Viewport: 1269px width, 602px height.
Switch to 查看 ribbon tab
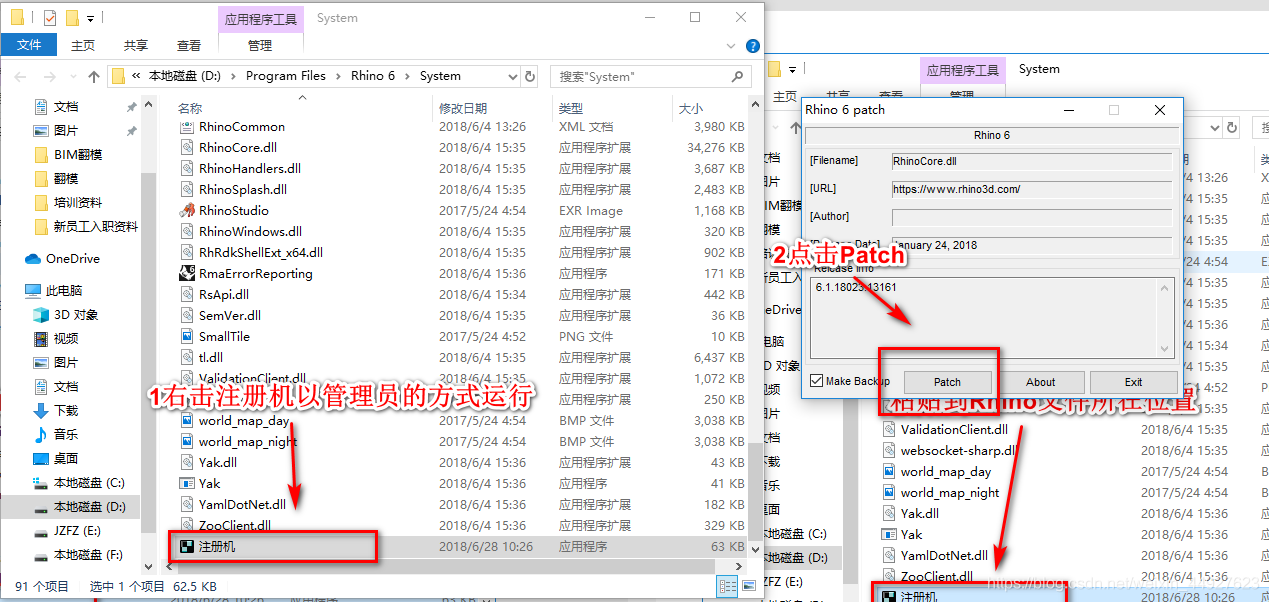189,45
